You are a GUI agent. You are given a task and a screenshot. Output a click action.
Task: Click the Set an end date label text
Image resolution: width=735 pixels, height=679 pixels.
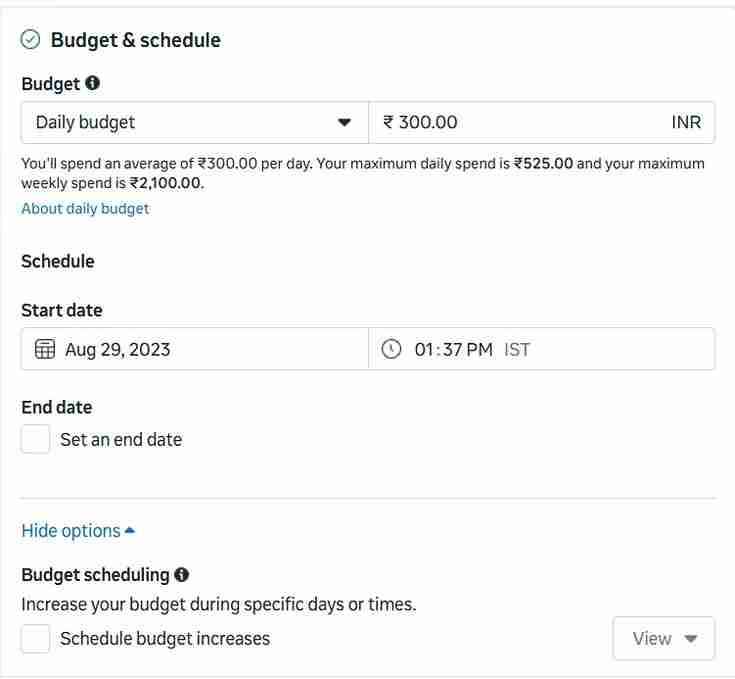click(121, 439)
